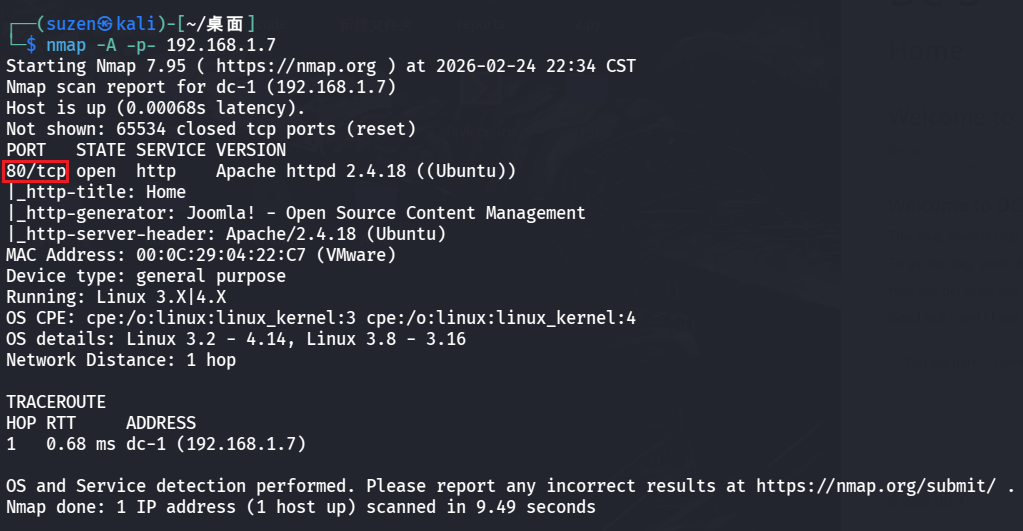This screenshot has height=531, width=1023.
Task: Click the 192.168.1.7 target in the command
Action: coord(221,45)
